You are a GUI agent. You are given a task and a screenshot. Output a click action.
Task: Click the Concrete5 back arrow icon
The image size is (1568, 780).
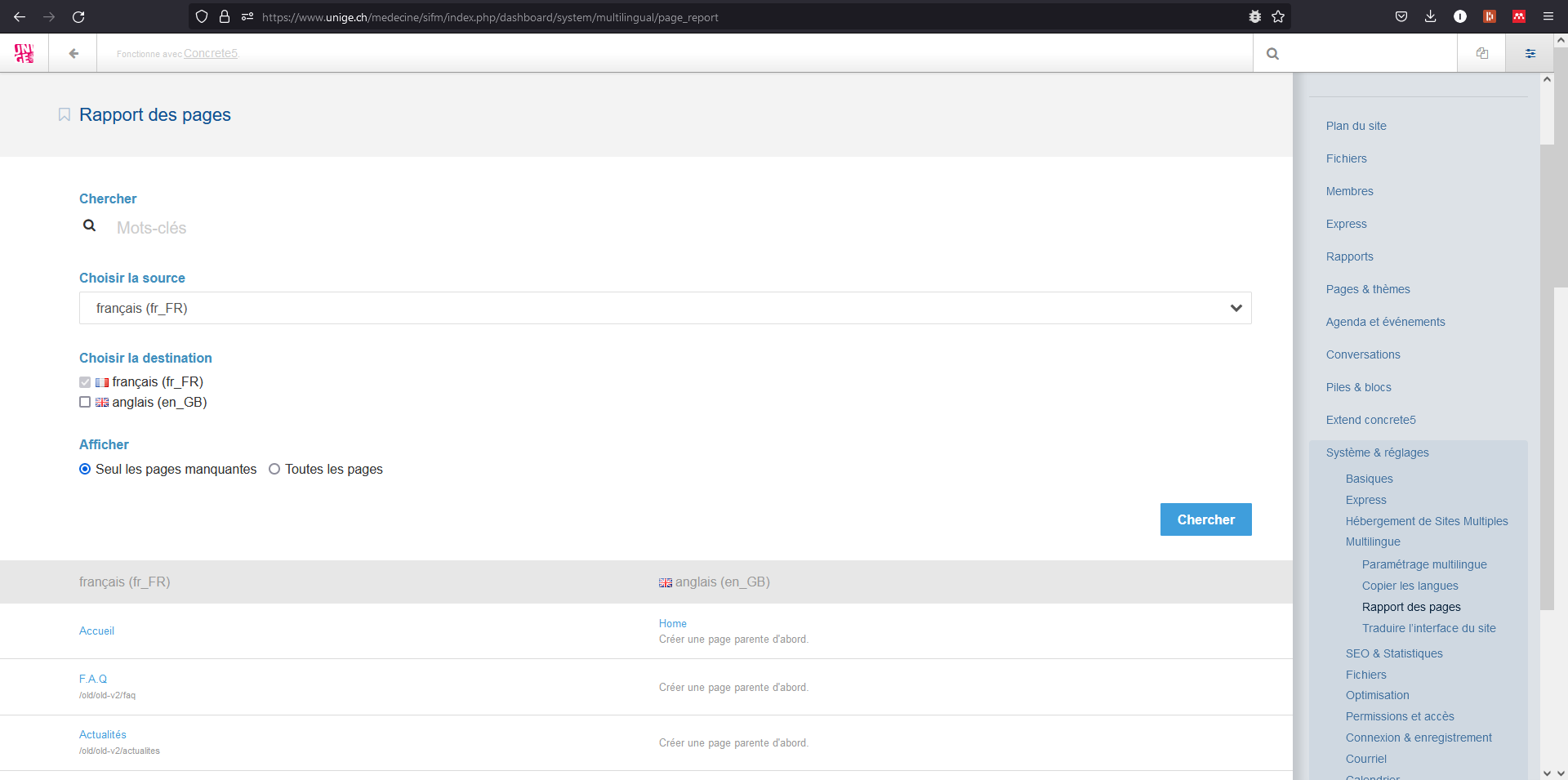coord(73,54)
